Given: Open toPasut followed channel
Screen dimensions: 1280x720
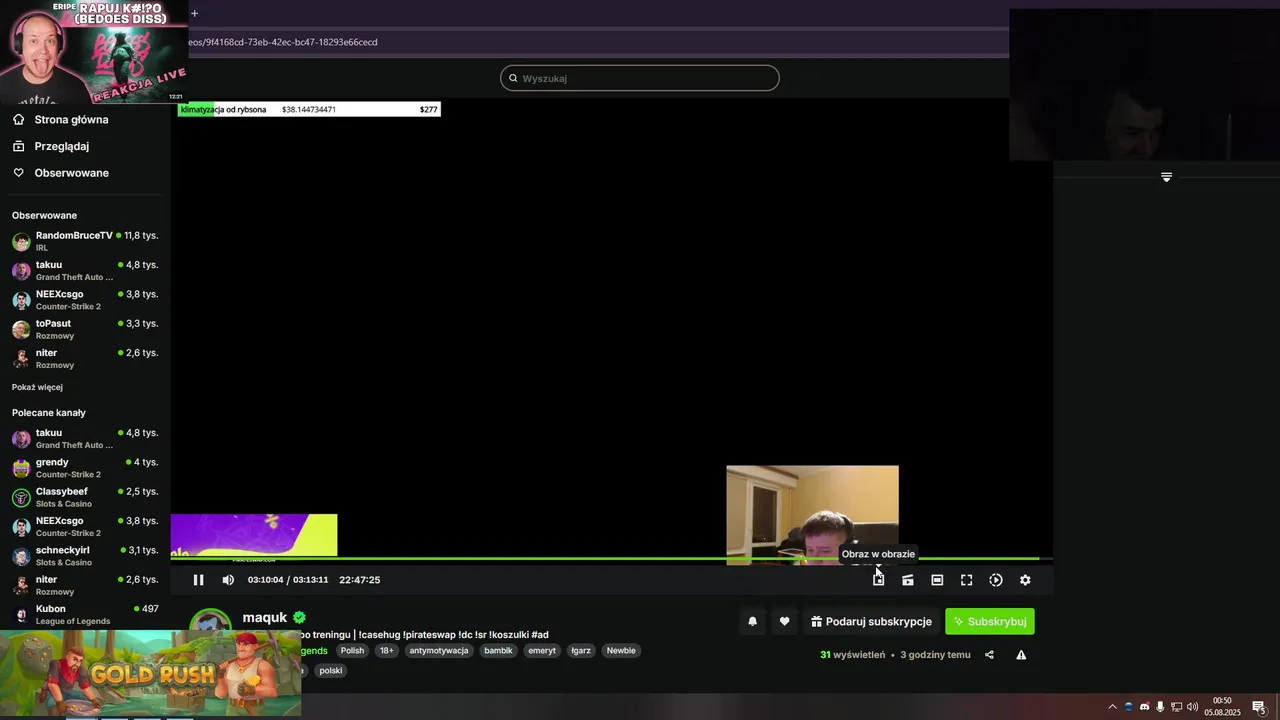Looking at the screenshot, I should (x=85, y=329).
